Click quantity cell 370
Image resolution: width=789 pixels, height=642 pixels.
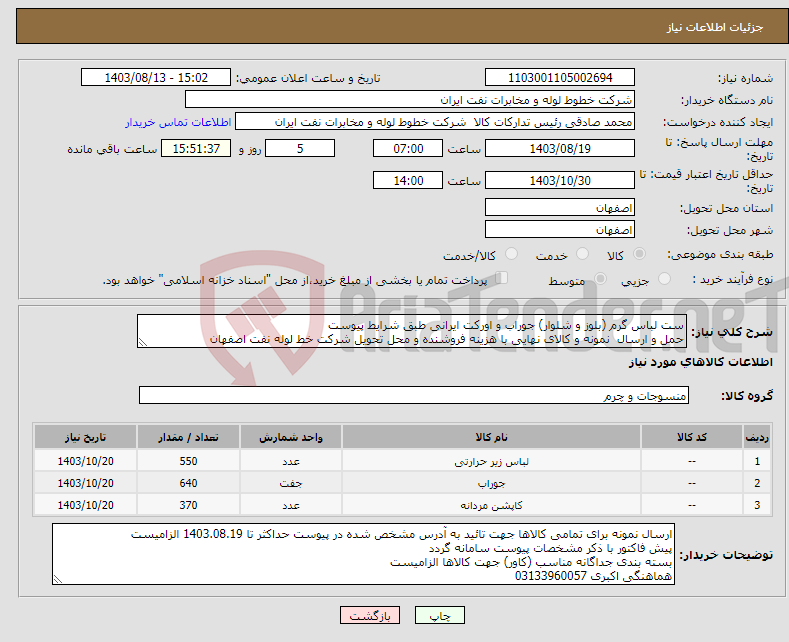click(x=188, y=505)
